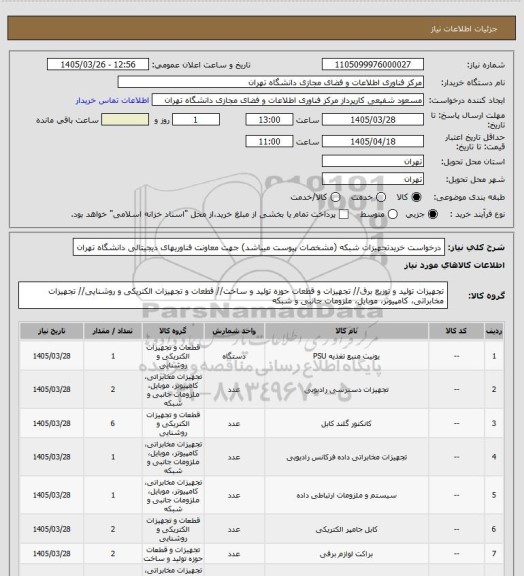This screenshot has height=576, width=524.
Task: Select the جزیی purchase type radio
Action: [433, 214]
